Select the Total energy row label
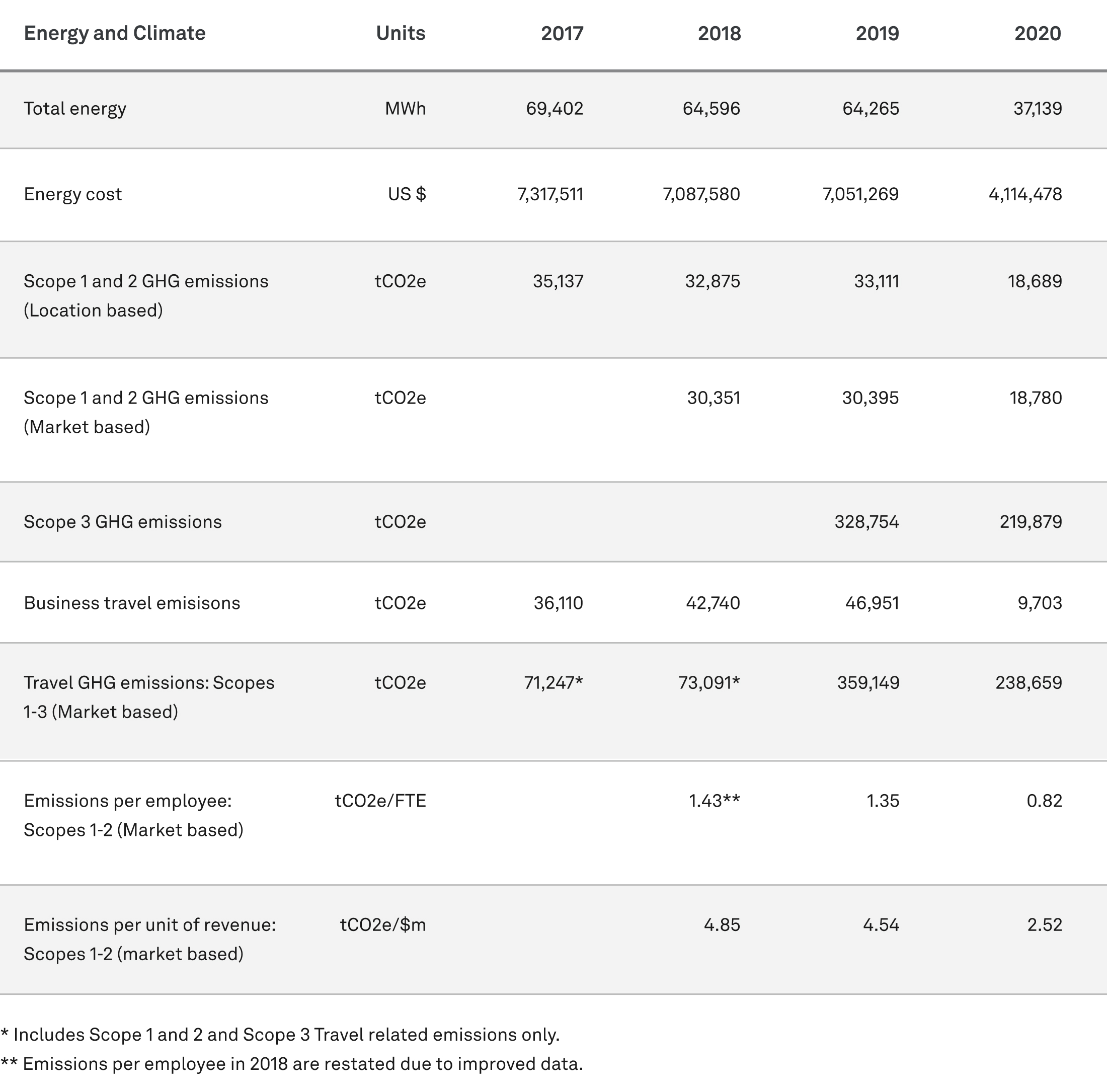Viewport: 1107px width, 1092px height. [x=75, y=108]
